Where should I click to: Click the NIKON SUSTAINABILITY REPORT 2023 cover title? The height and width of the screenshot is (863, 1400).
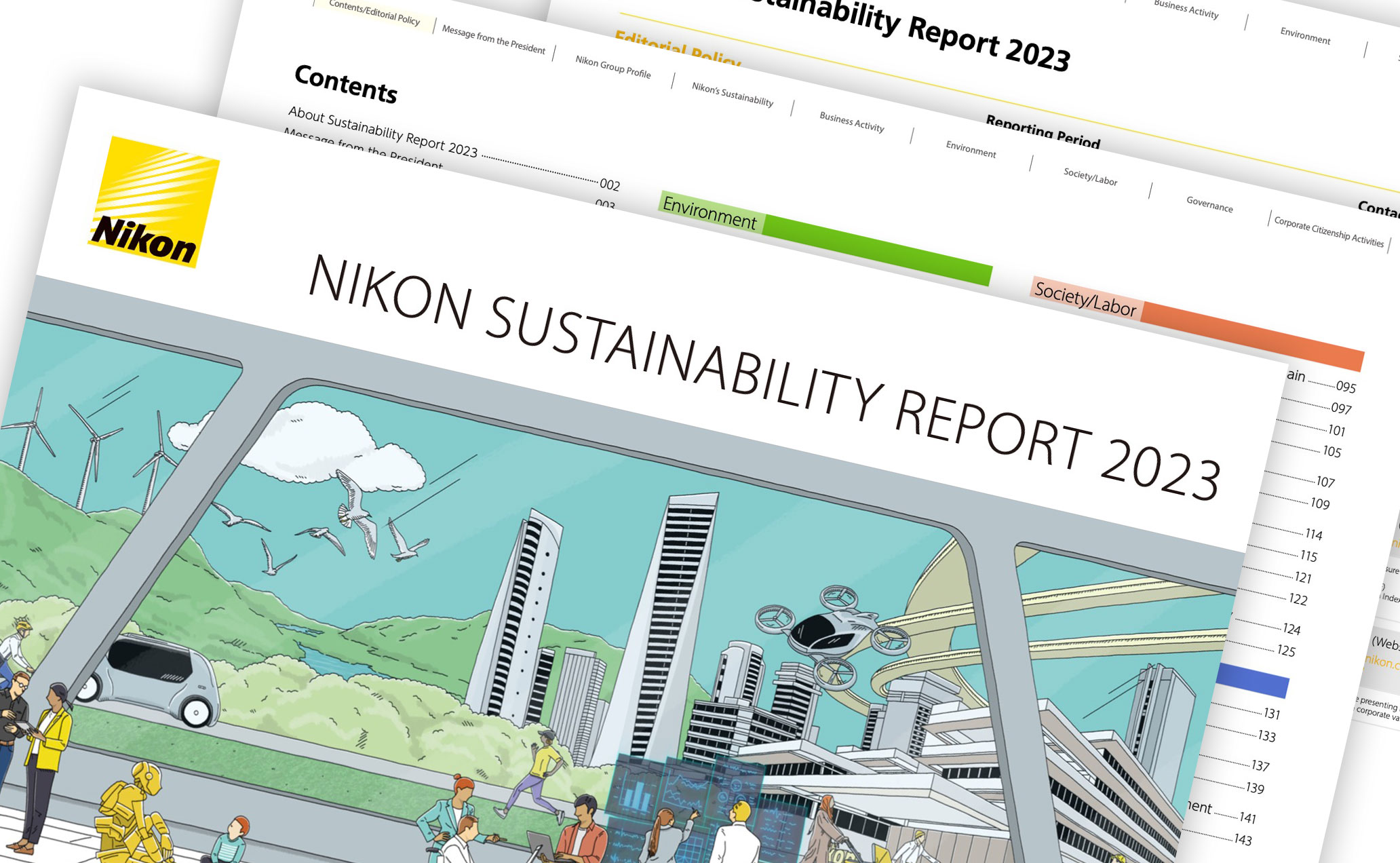pyautogui.click(x=764, y=377)
